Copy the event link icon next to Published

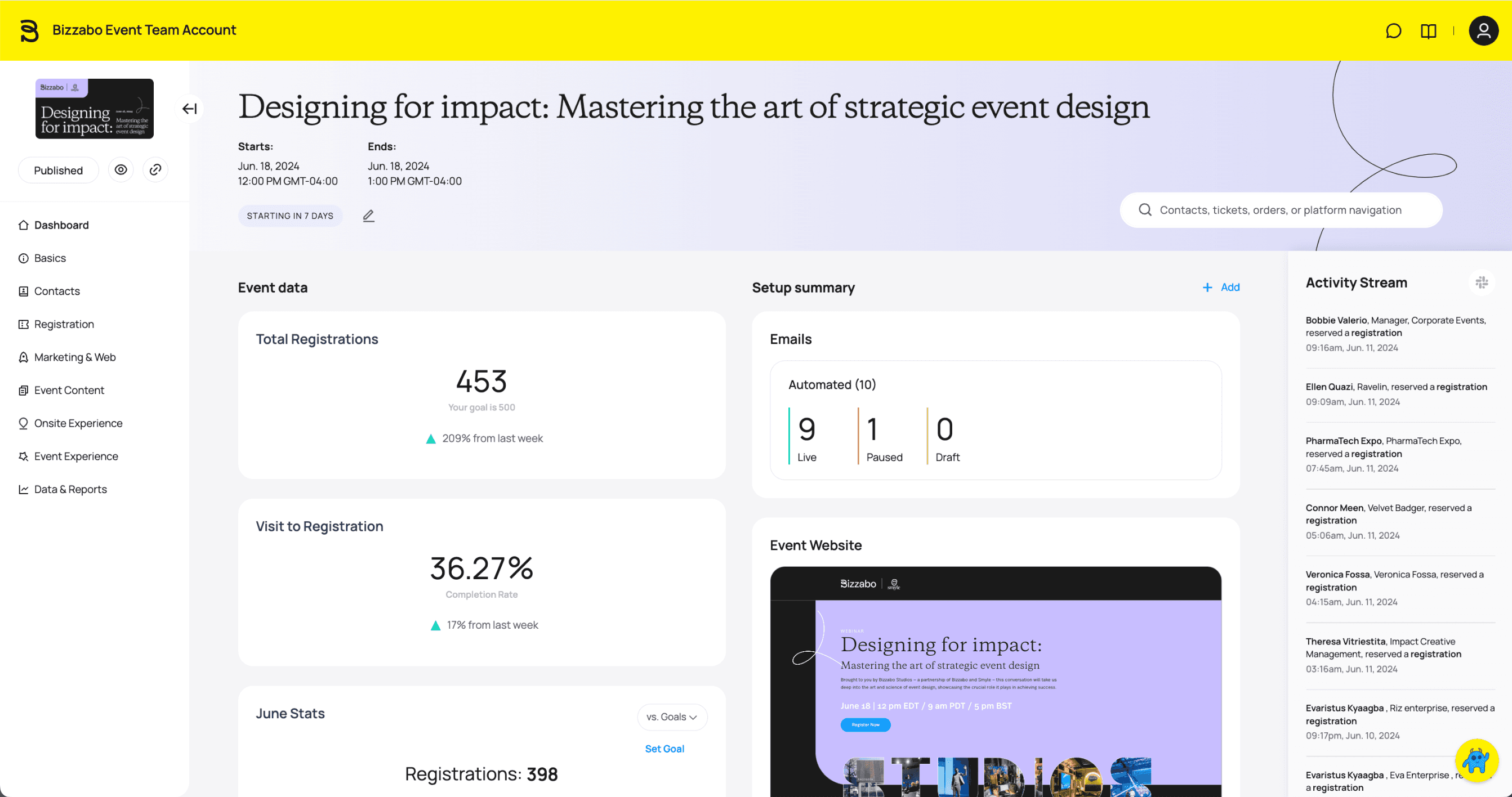point(155,169)
